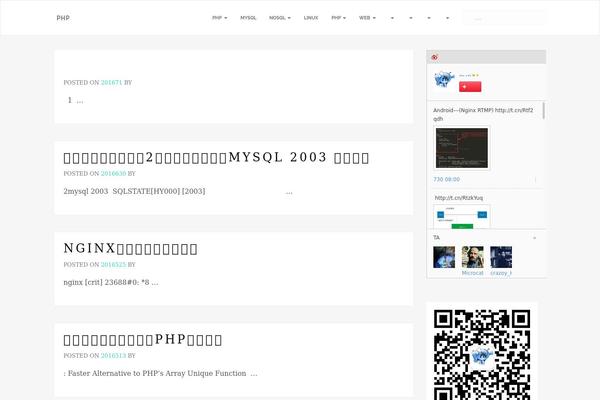The image size is (600, 400).
Task: Open the Microcat follower avatar
Action: click(473, 257)
